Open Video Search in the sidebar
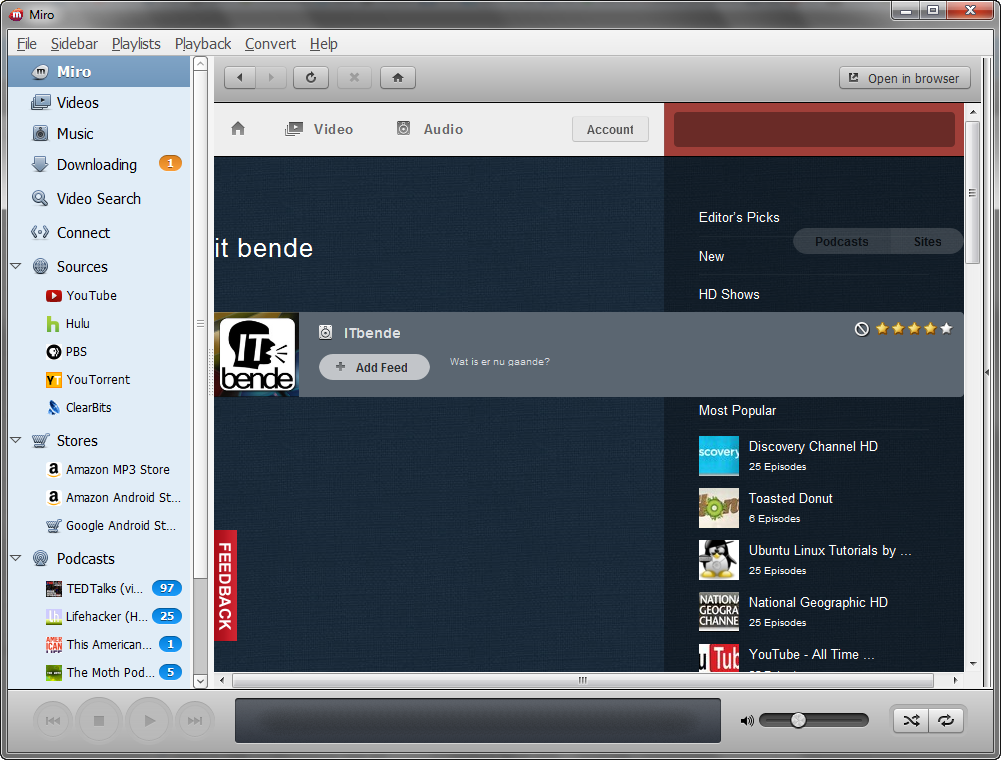Viewport: 1001px width, 760px height. click(x=99, y=199)
